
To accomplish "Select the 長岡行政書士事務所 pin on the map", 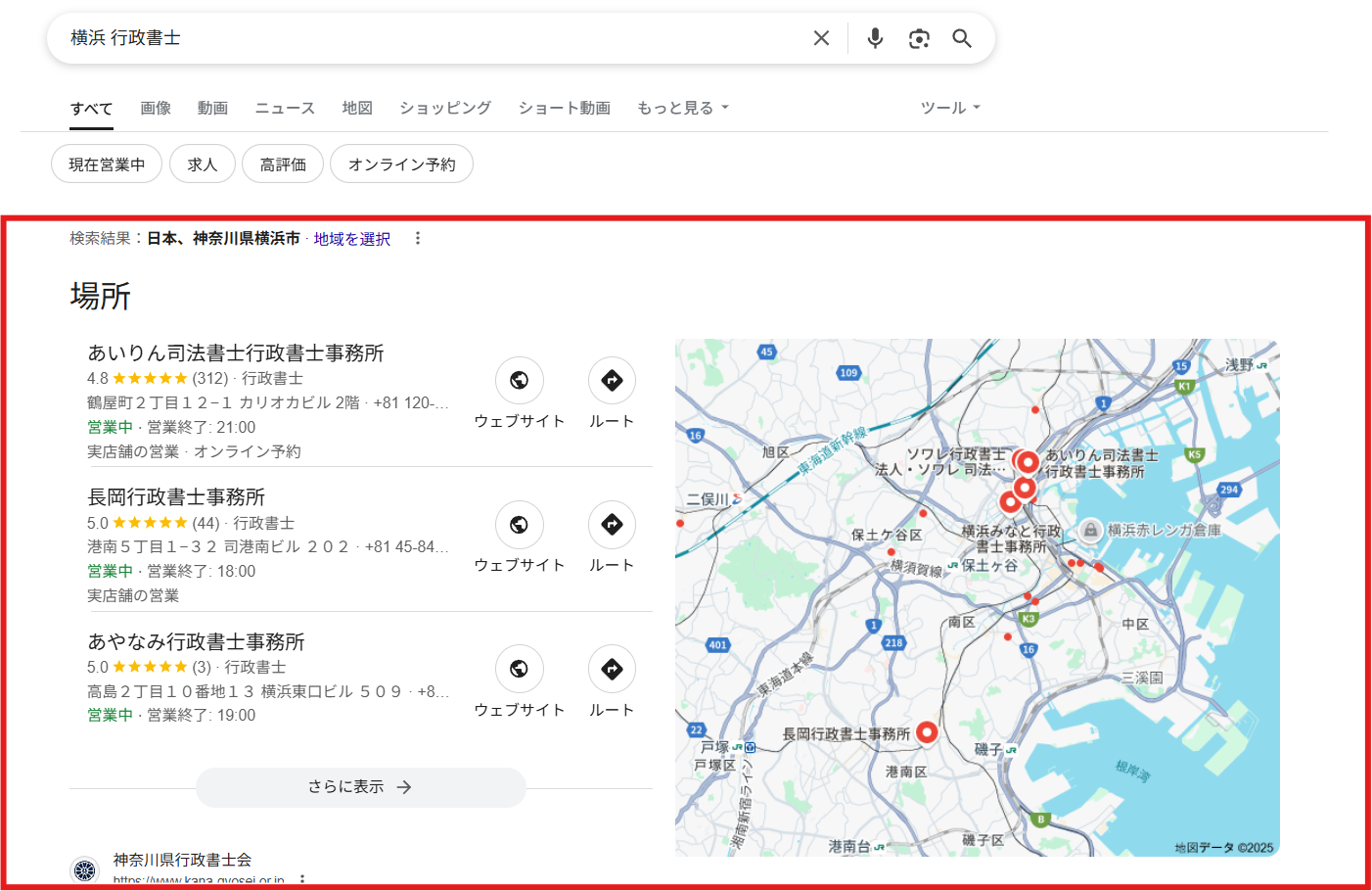I will click(x=927, y=731).
